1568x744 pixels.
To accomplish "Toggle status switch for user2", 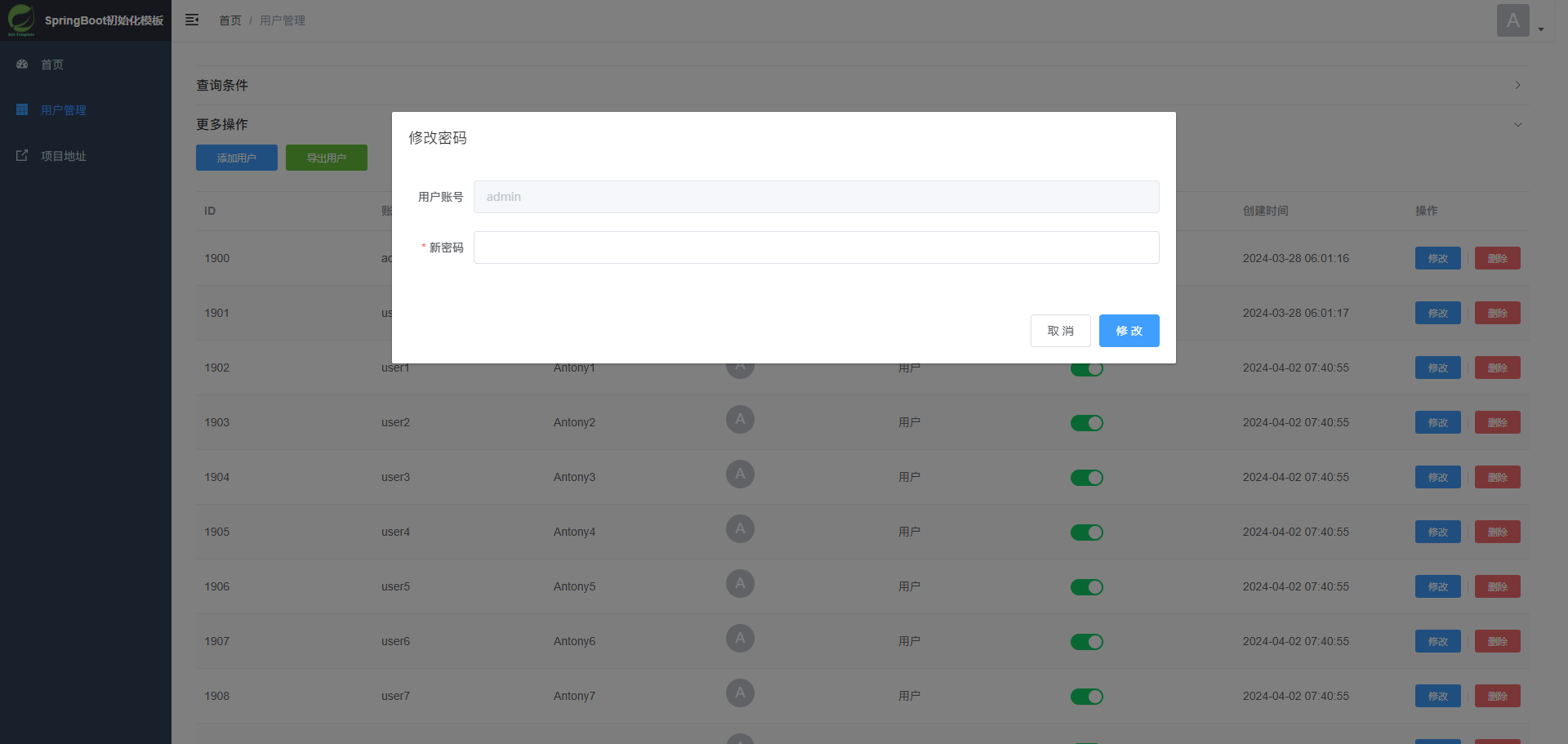I will [1087, 423].
